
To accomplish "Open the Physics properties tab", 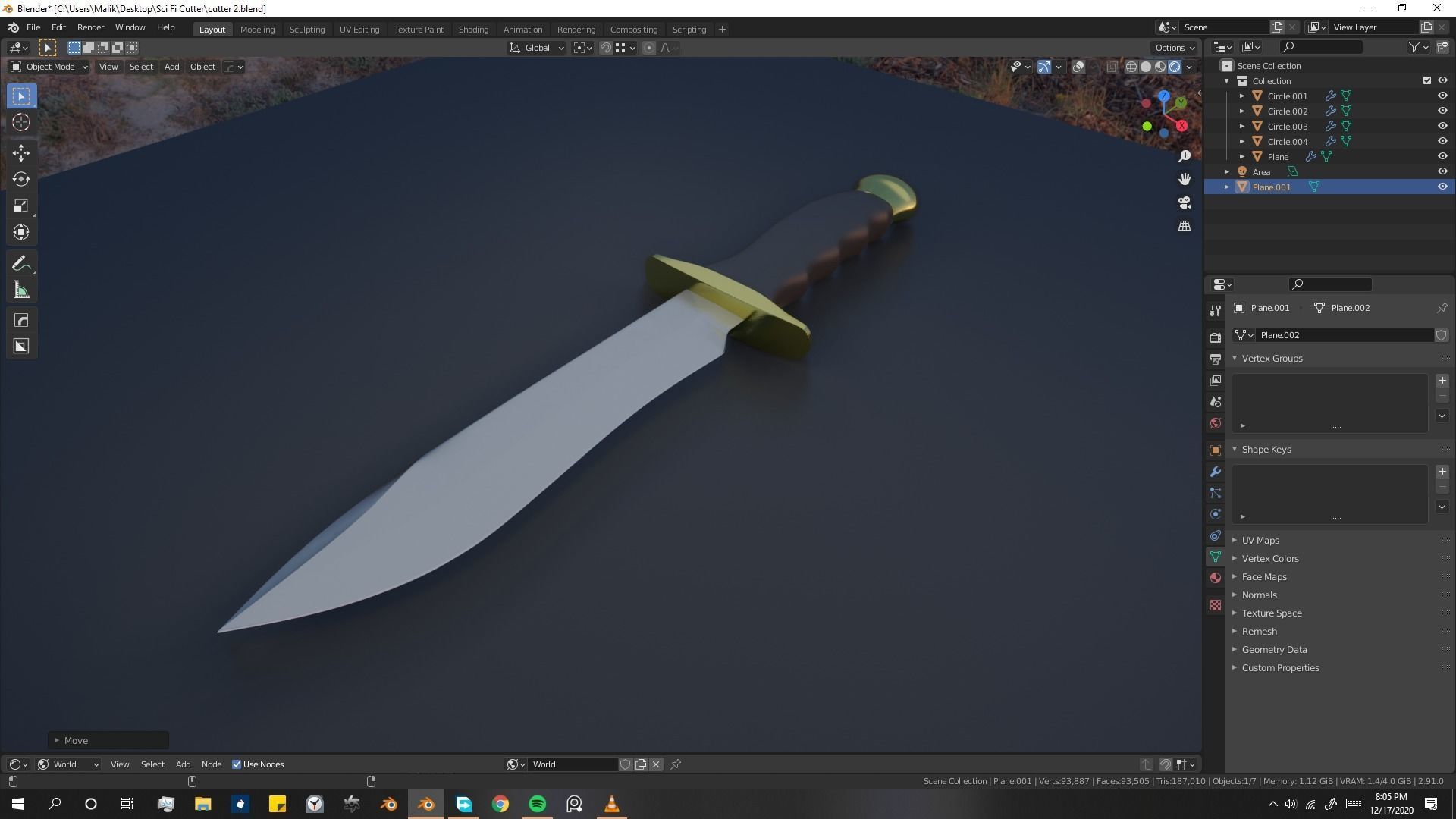I will point(1216,514).
